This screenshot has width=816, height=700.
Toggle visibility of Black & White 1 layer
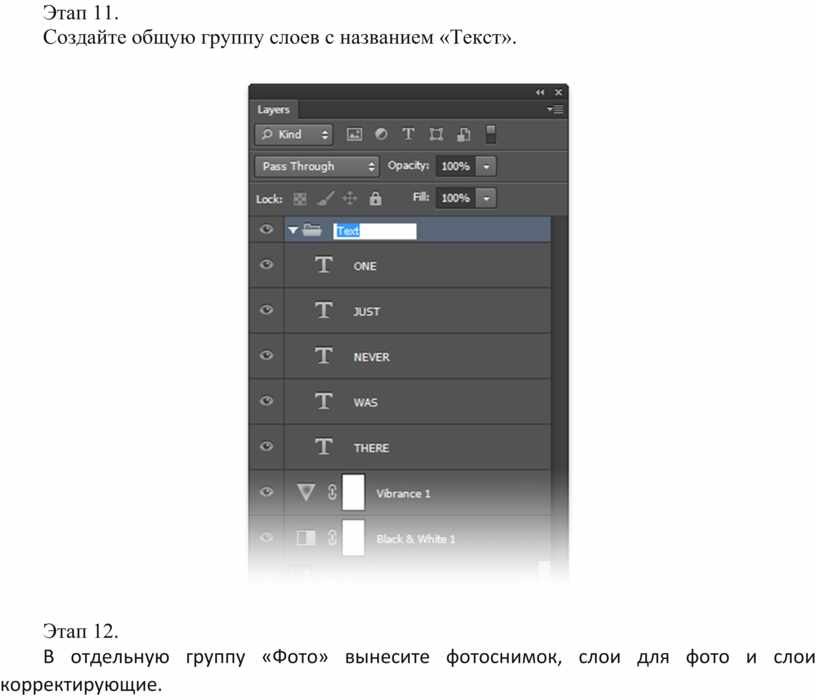266,537
